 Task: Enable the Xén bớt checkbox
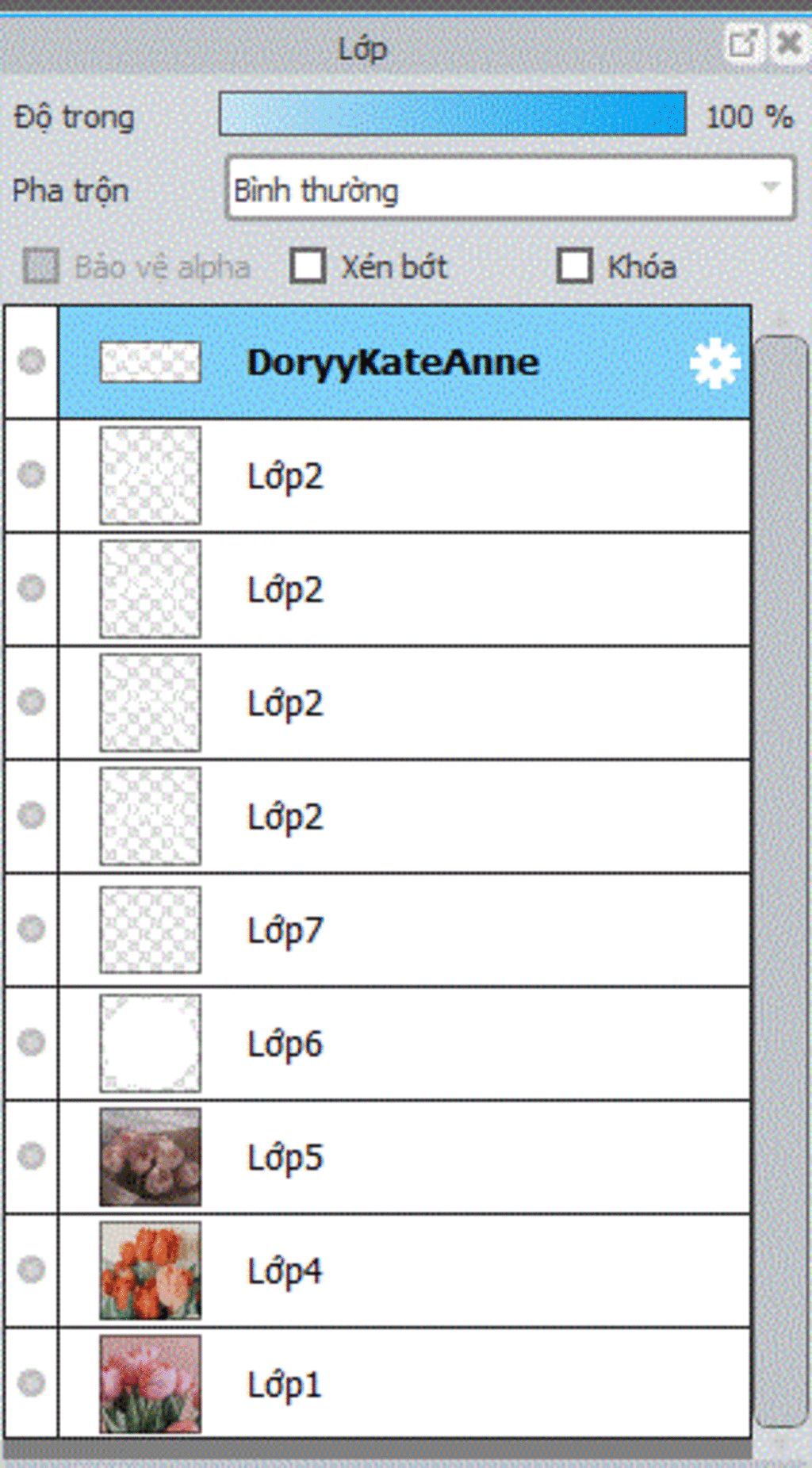pyautogui.click(x=308, y=266)
